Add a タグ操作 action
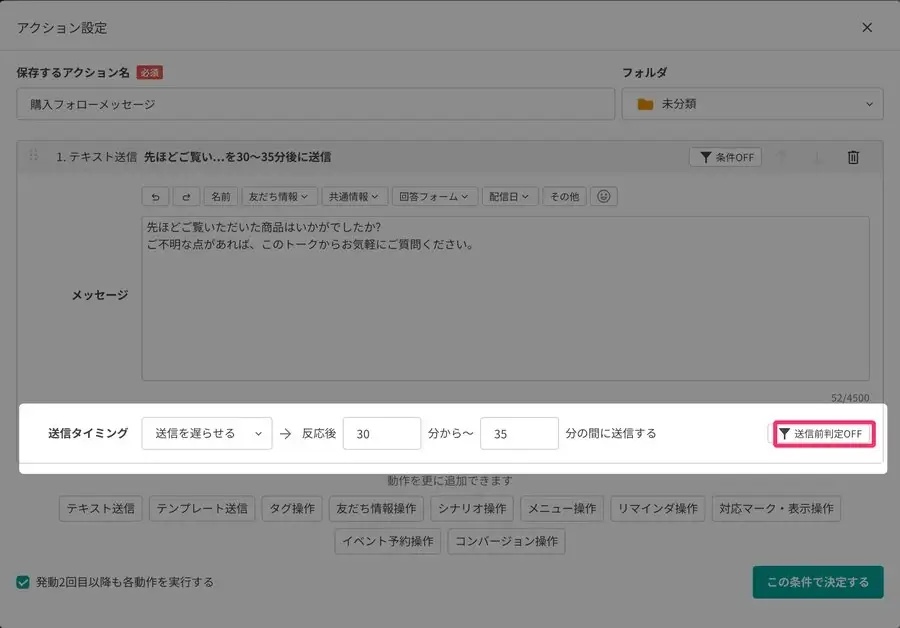The image size is (900, 628). [x=292, y=509]
